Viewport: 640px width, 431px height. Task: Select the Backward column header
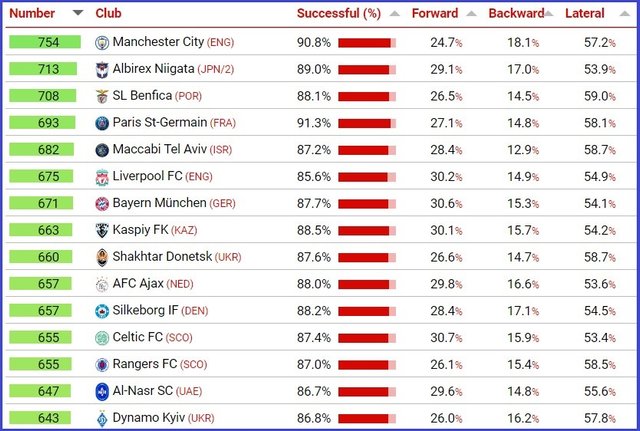coord(516,14)
